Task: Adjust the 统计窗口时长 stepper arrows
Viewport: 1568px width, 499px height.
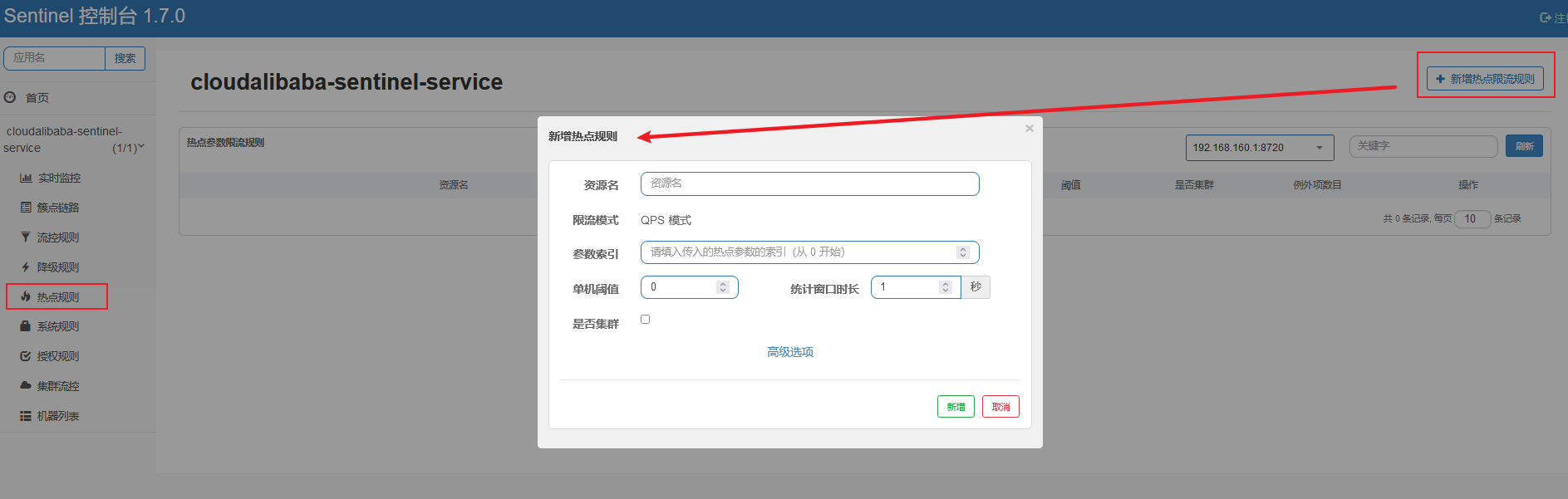Action: click(945, 287)
